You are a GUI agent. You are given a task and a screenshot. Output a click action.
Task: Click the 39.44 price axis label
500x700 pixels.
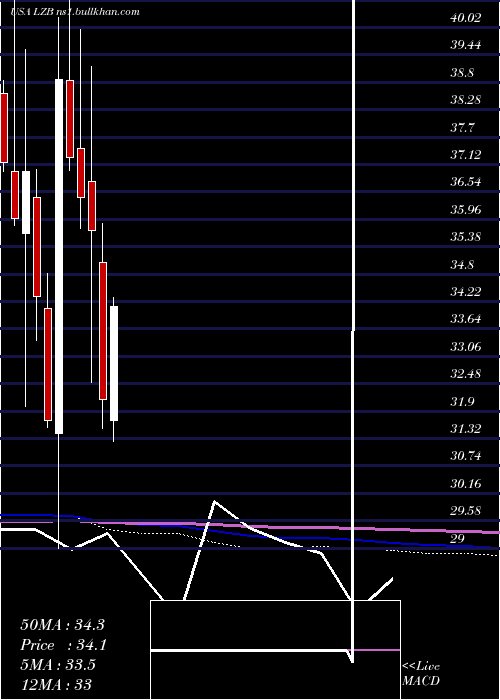(x=466, y=45)
